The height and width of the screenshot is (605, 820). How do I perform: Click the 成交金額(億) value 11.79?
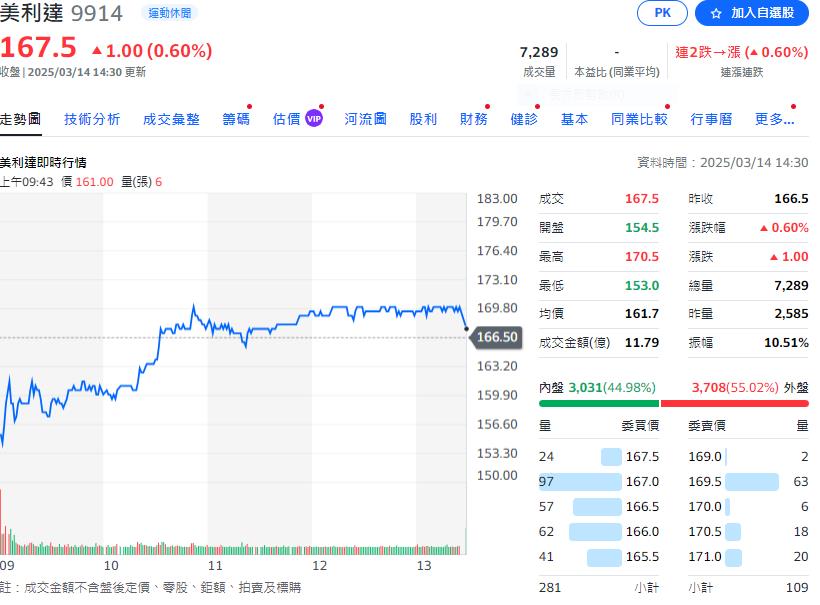(x=642, y=343)
